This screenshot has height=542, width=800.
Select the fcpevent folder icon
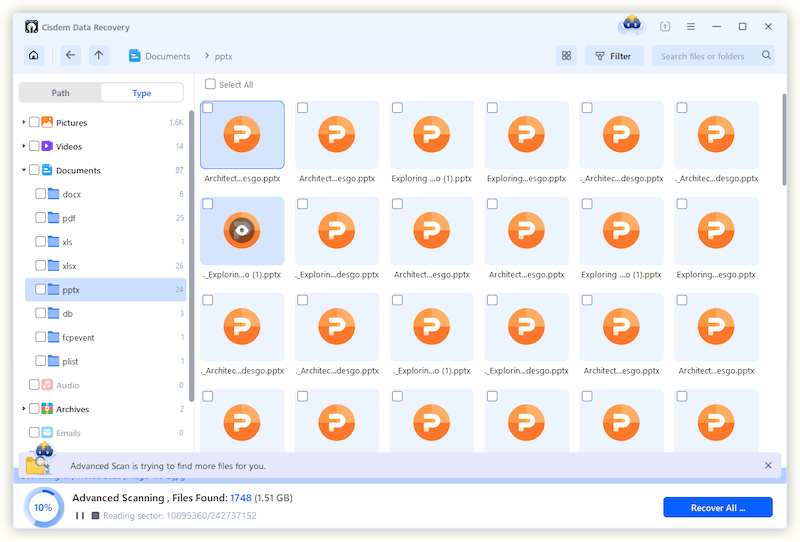[54, 337]
